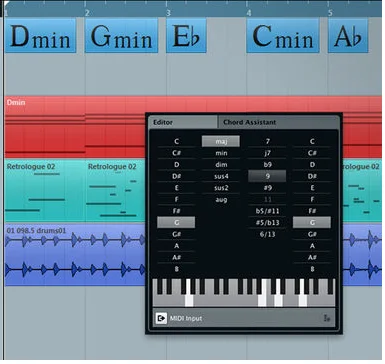
Task: Click bar 5 on the timeline ruler
Action: (330, 13)
